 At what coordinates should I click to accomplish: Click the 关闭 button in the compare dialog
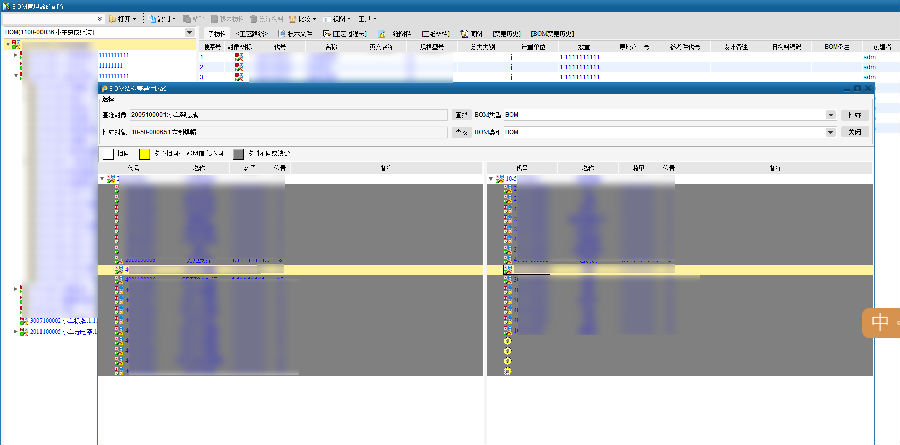click(x=855, y=132)
